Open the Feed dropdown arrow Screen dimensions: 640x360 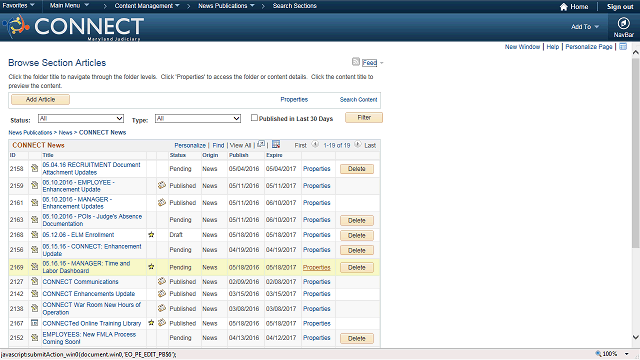click(382, 63)
